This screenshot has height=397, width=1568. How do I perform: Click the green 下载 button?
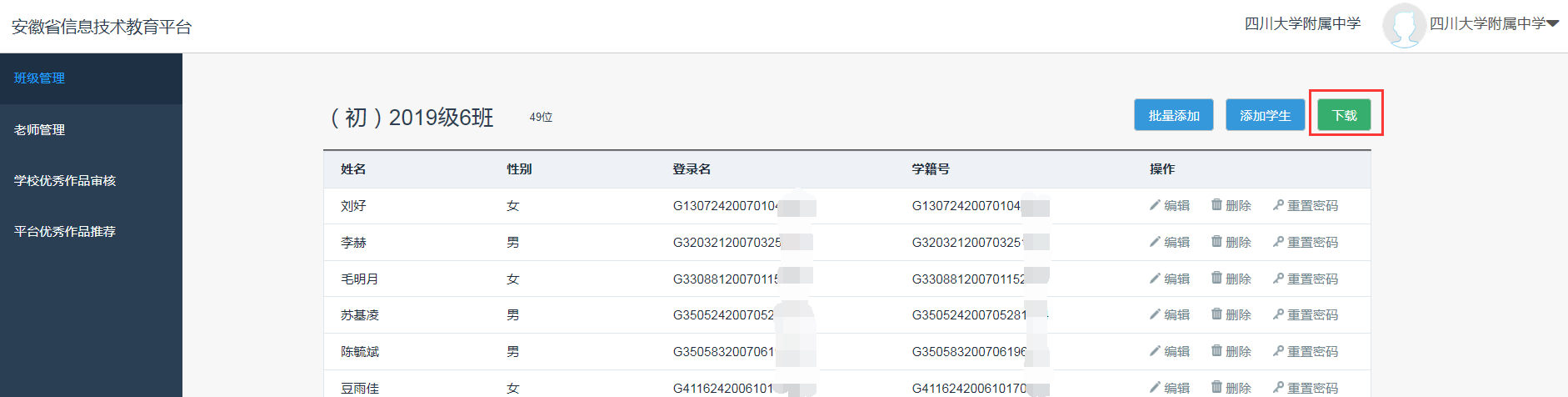pyautogui.click(x=1344, y=115)
